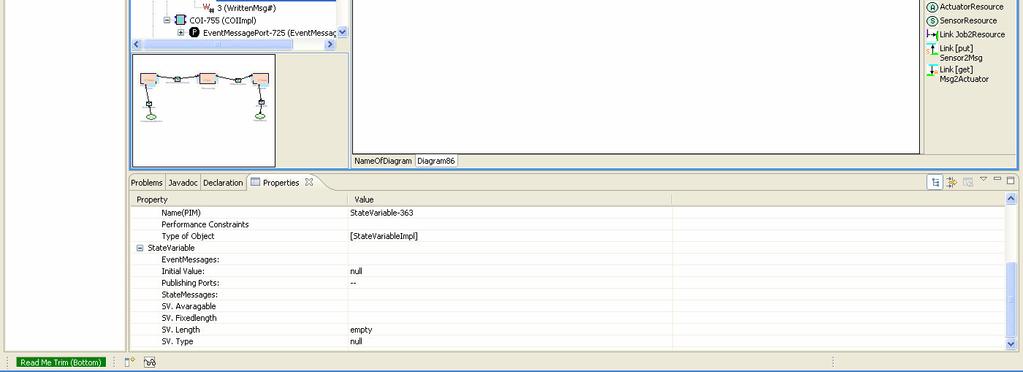Pick the Link [put] Sensor2Msg tool

[954, 53]
